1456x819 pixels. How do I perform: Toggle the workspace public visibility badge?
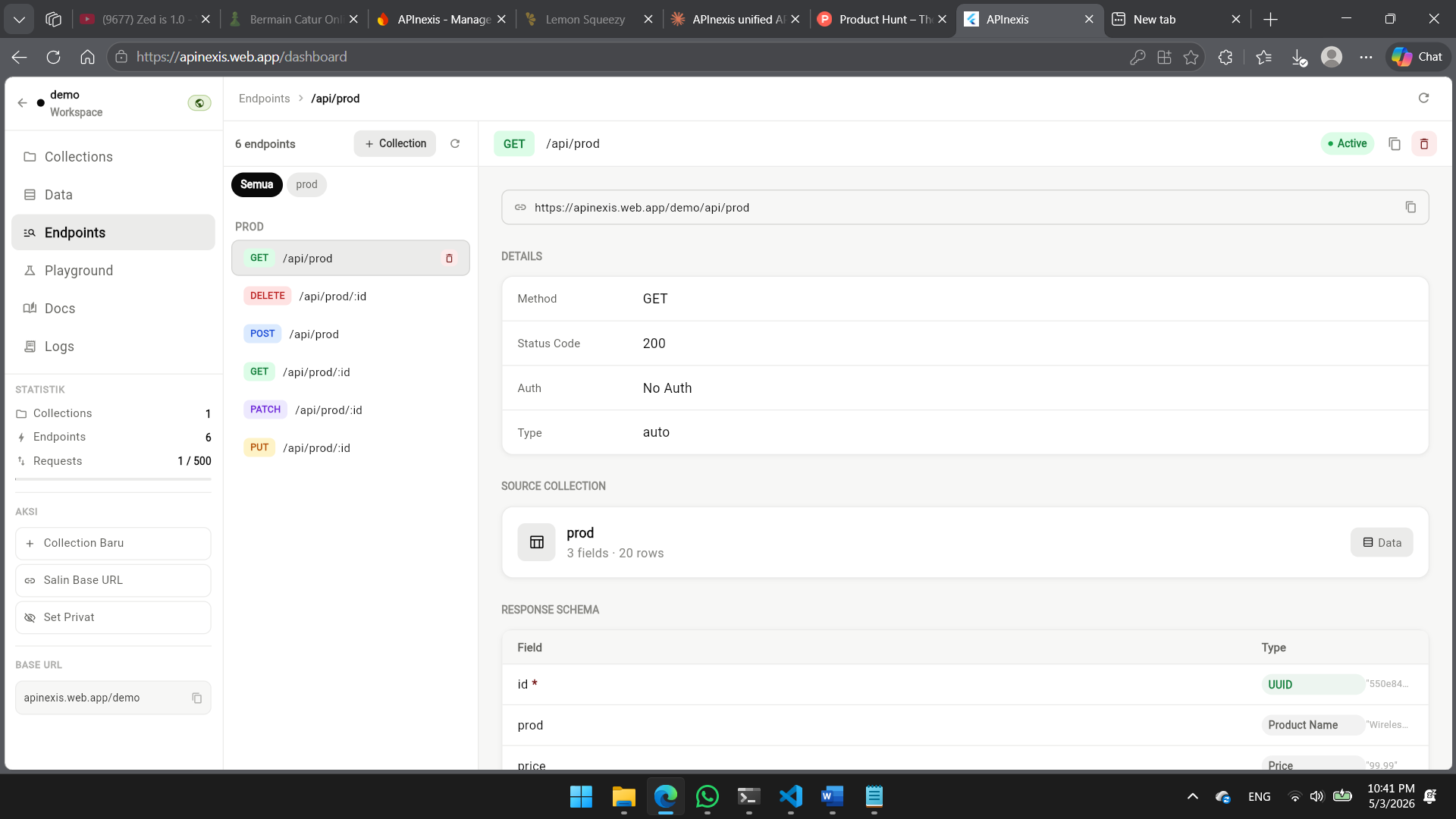pos(199,103)
